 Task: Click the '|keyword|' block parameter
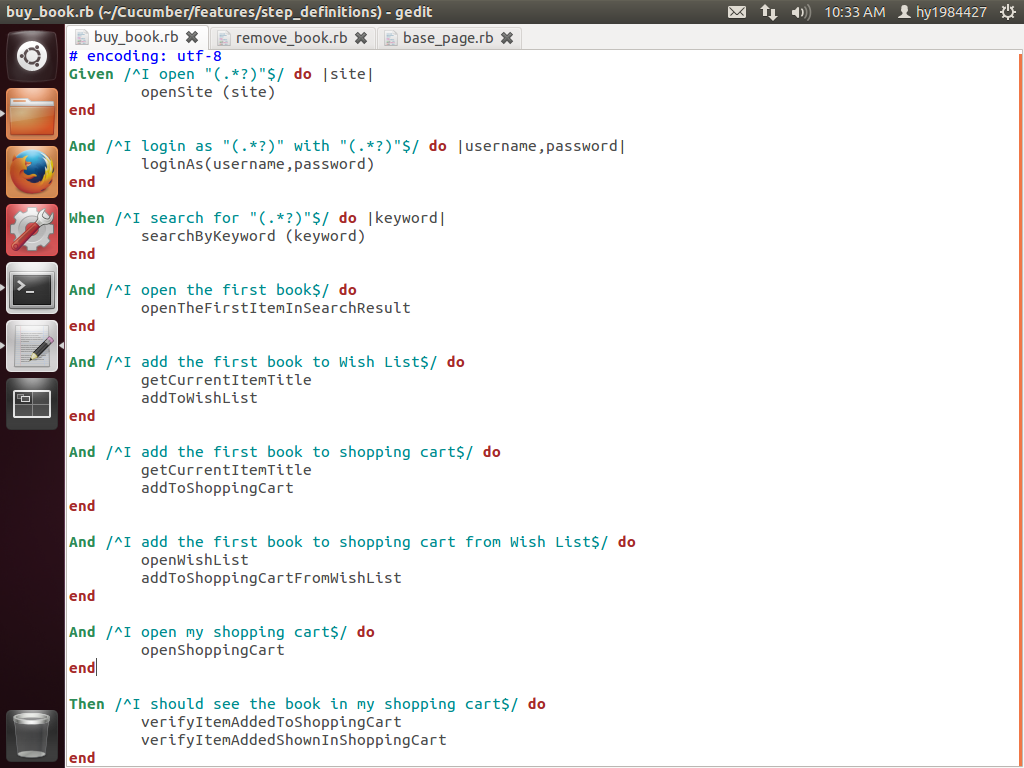(406, 217)
